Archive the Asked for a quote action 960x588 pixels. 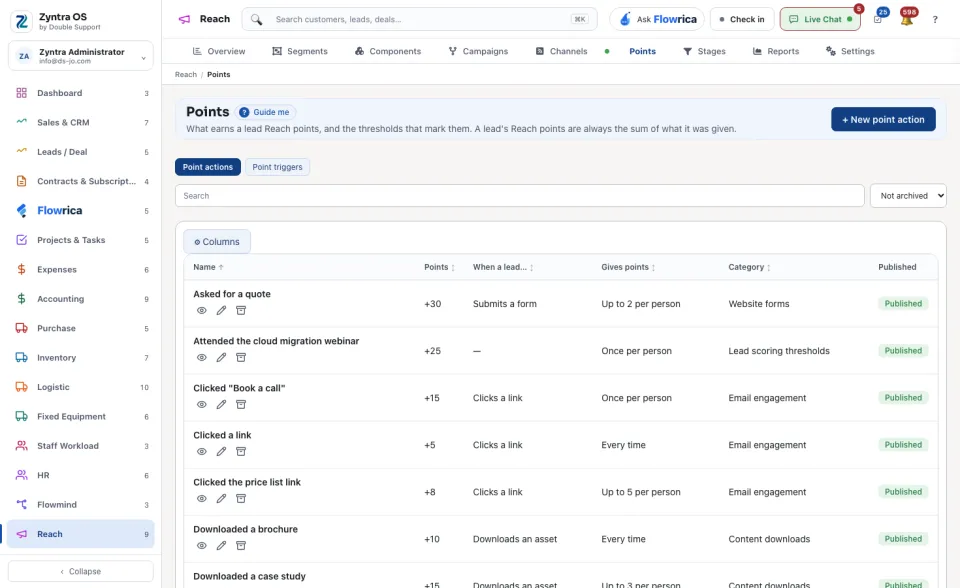tap(241, 311)
